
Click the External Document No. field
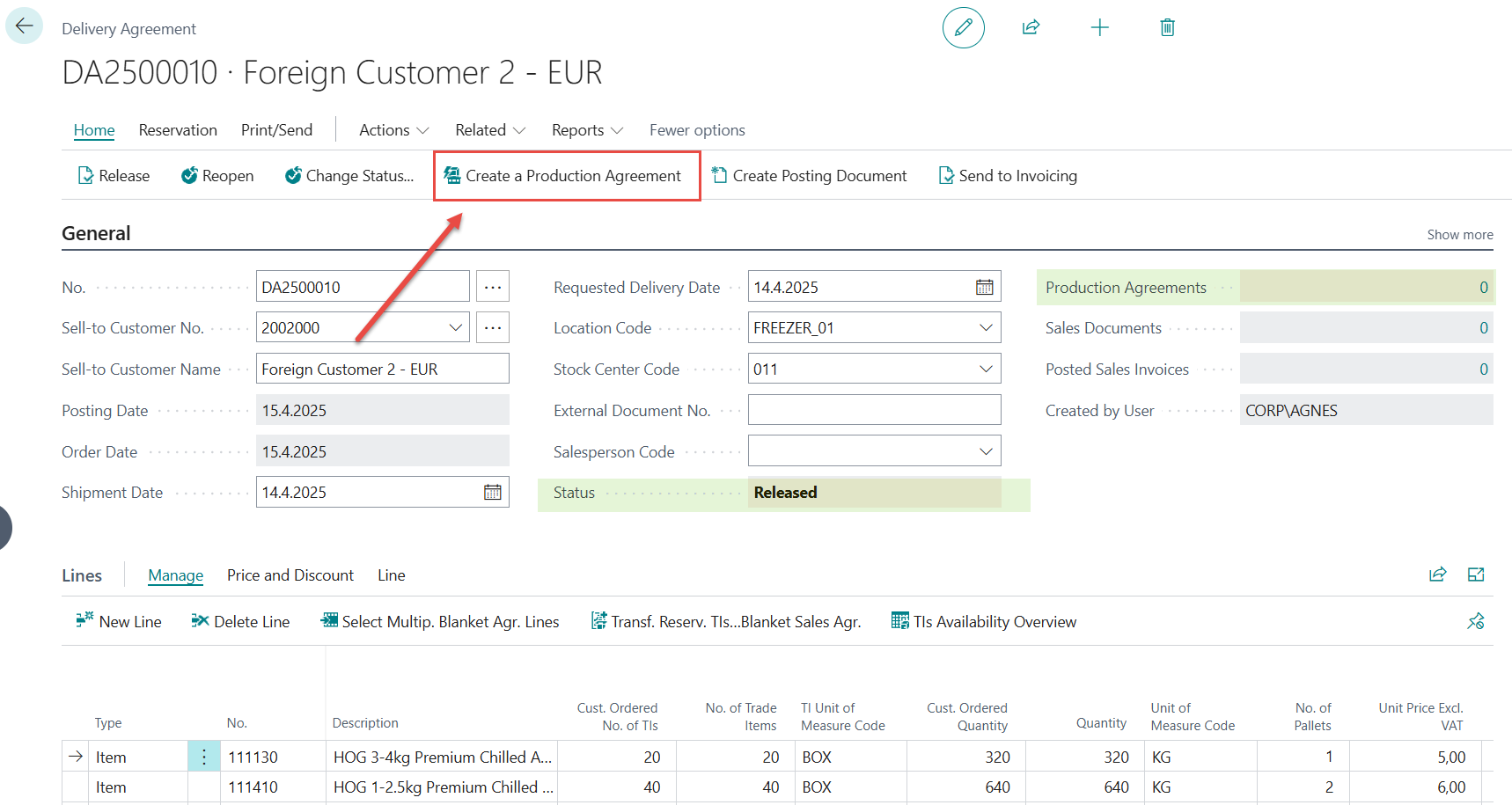pyautogui.click(x=873, y=410)
